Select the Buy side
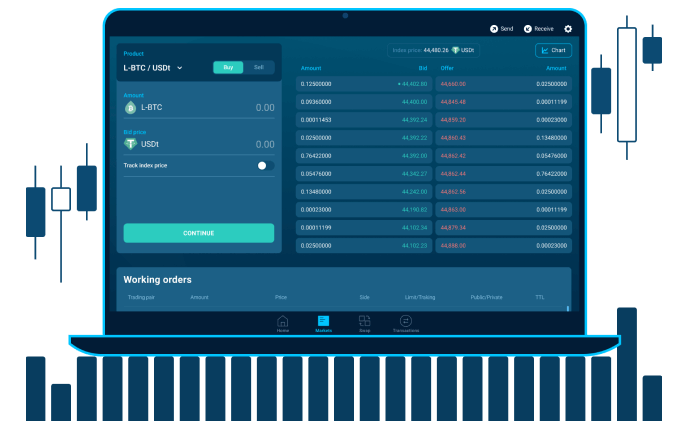The image size is (686, 421). [228, 67]
